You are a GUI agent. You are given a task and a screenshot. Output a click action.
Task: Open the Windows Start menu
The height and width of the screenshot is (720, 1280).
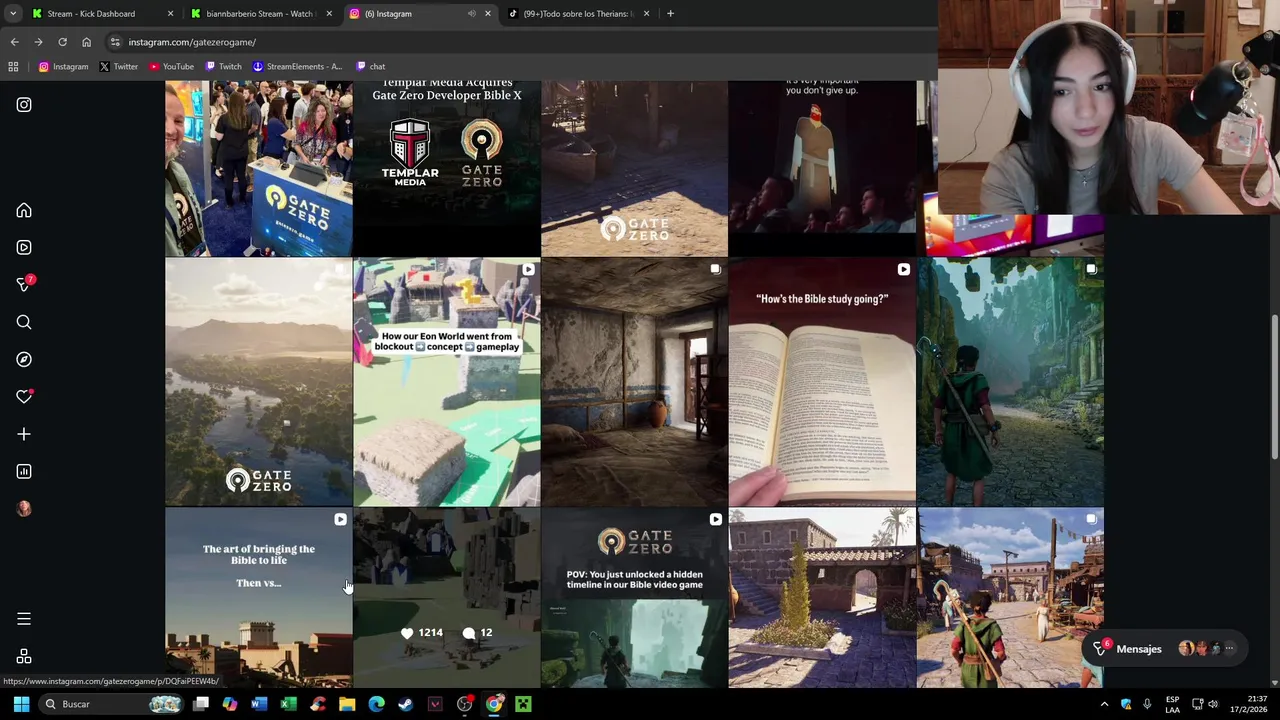[x=21, y=704]
